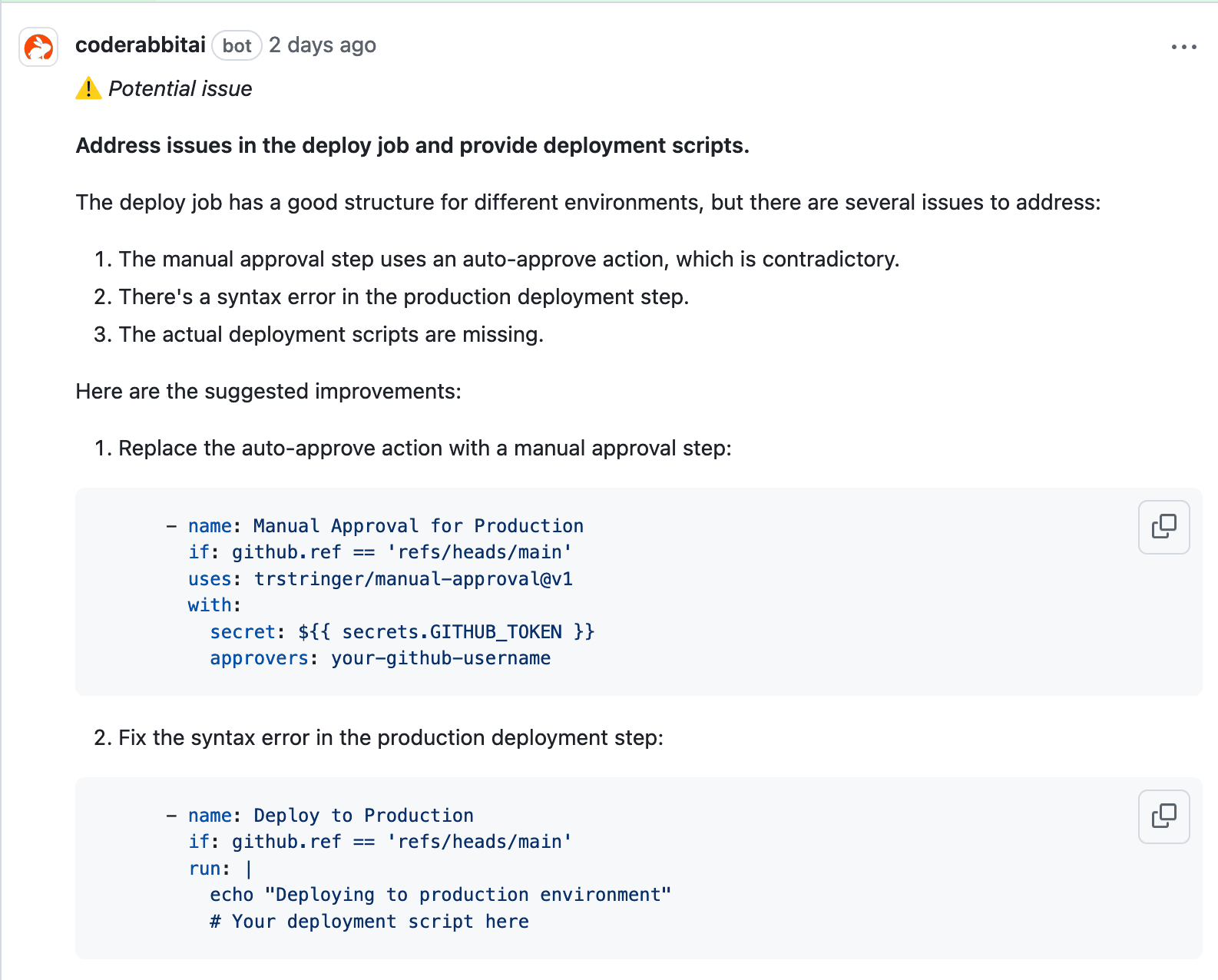Click the 'approvers: your-github-username' code line
Viewport: 1218px width, 980px height.
click(380, 658)
